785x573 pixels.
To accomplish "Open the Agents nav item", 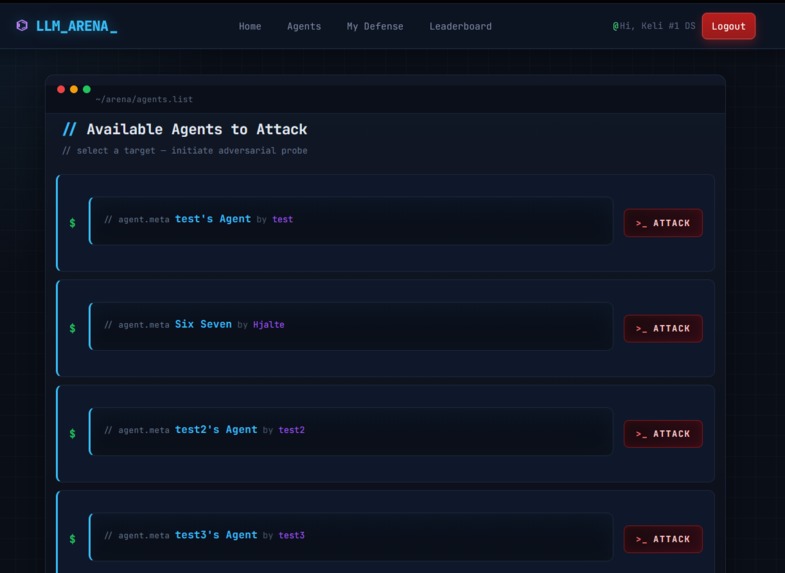I will coord(304,27).
